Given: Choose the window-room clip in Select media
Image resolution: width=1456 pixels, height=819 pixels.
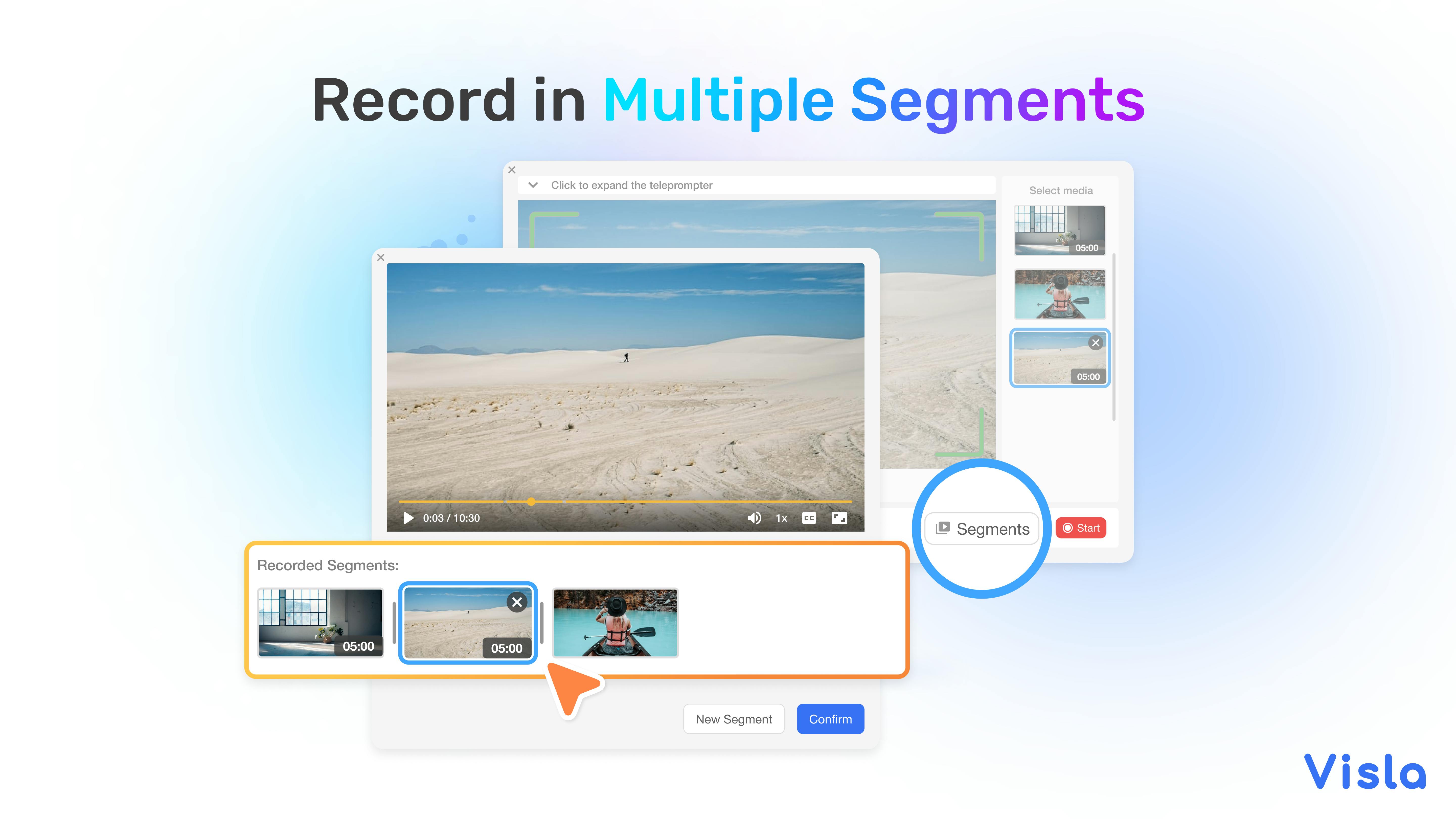Looking at the screenshot, I should (1060, 230).
